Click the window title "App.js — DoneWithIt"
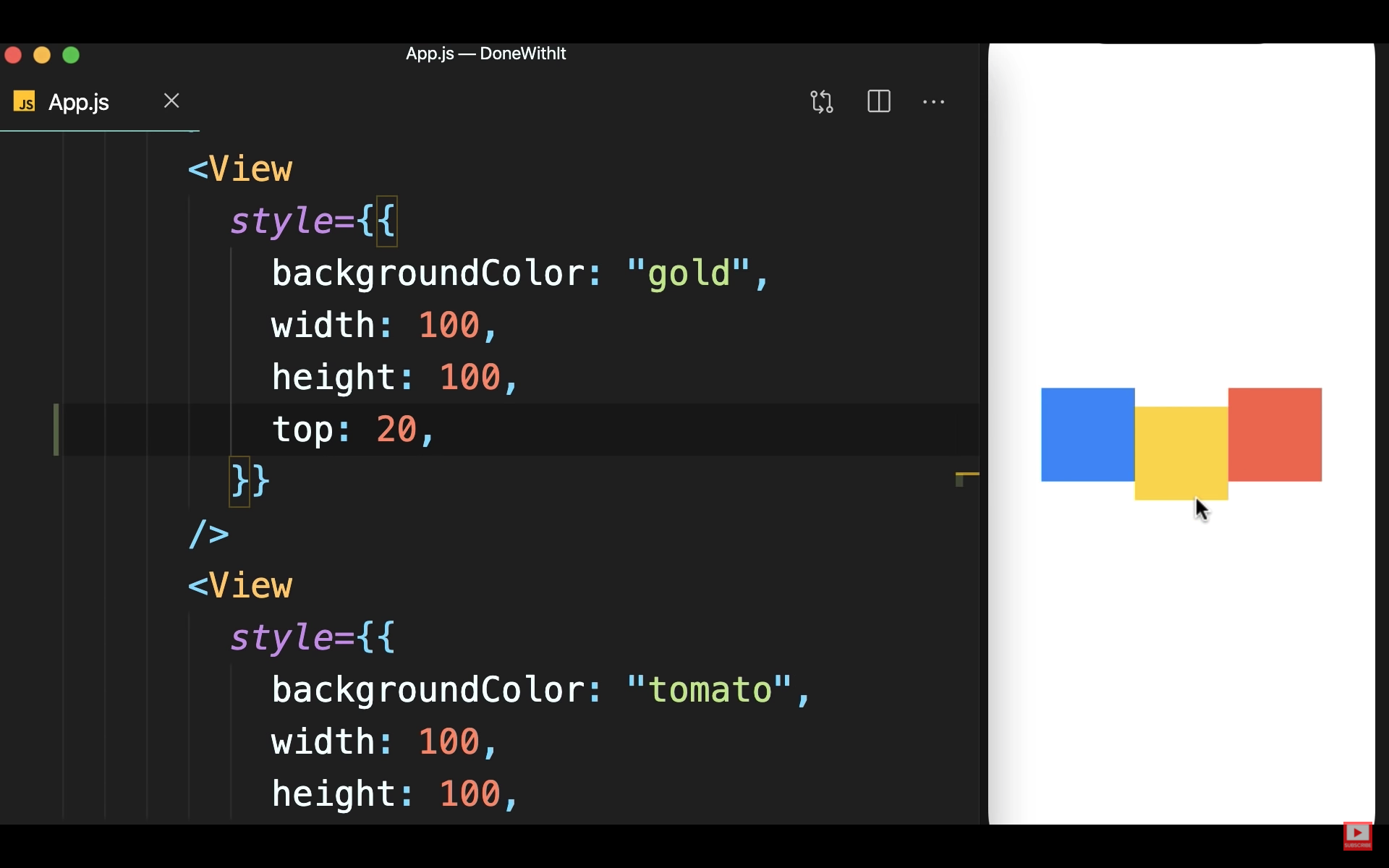This screenshot has width=1389, height=868. point(485,54)
